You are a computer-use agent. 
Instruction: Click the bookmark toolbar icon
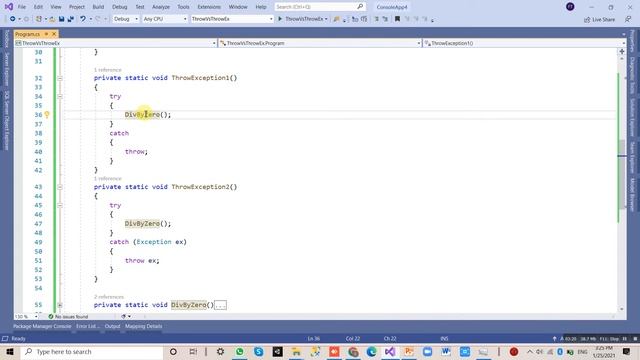click(x=397, y=19)
